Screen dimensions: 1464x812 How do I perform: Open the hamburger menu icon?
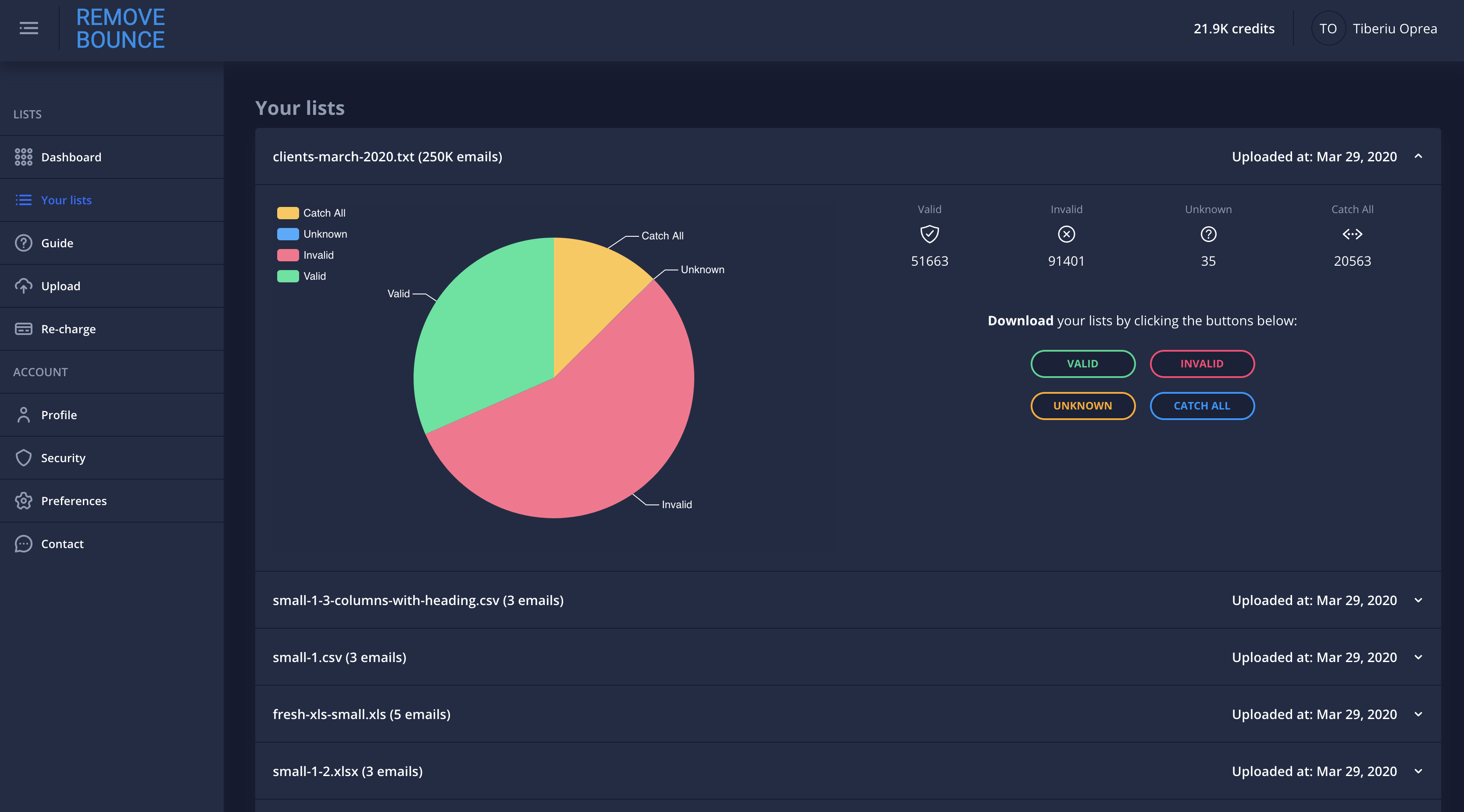point(29,28)
